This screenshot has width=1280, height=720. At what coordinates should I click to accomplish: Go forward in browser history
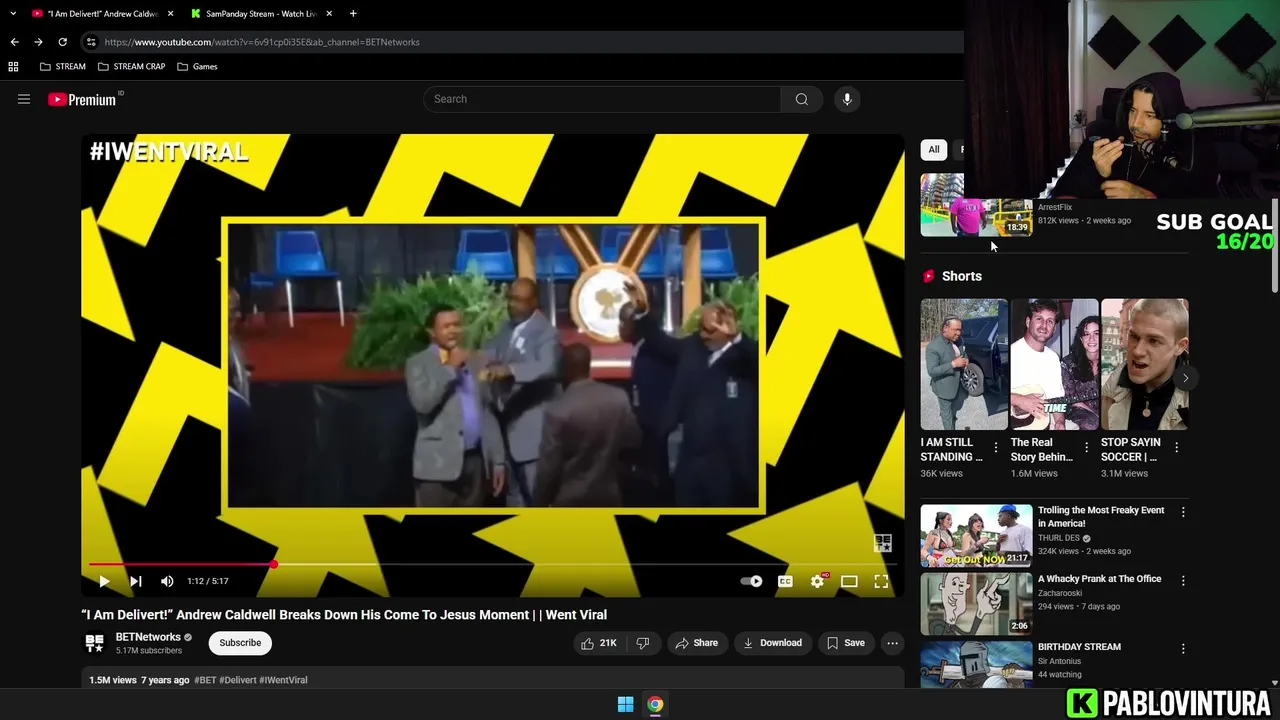tap(38, 42)
